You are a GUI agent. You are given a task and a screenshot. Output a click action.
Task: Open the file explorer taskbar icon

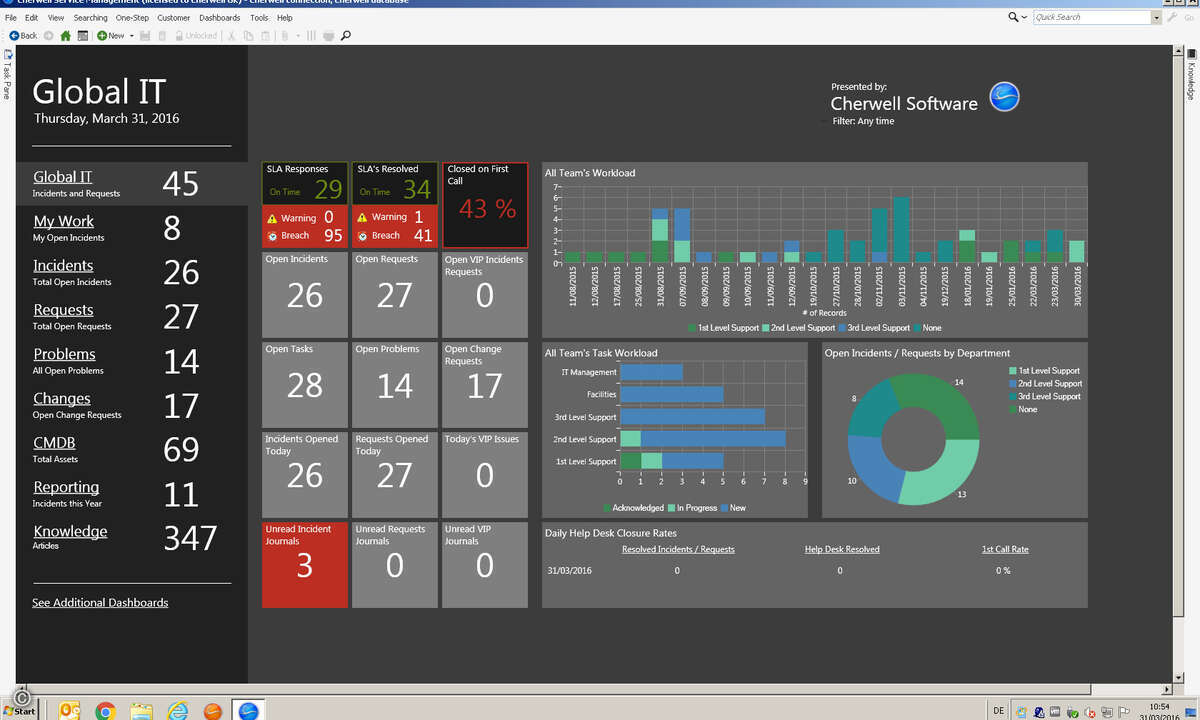click(x=141, y=711)
